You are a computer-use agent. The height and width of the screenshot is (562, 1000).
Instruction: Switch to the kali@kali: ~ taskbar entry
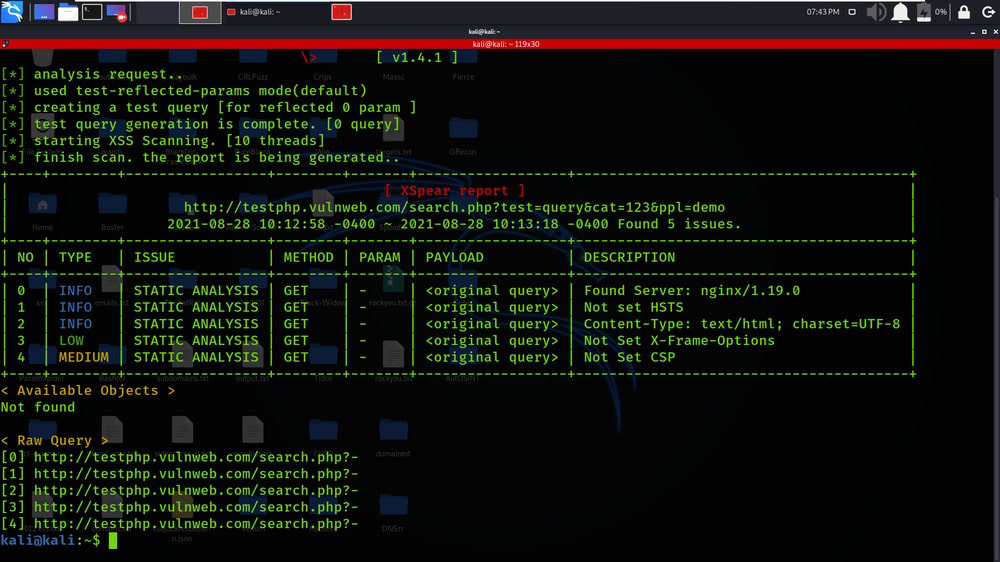[254, 12]
